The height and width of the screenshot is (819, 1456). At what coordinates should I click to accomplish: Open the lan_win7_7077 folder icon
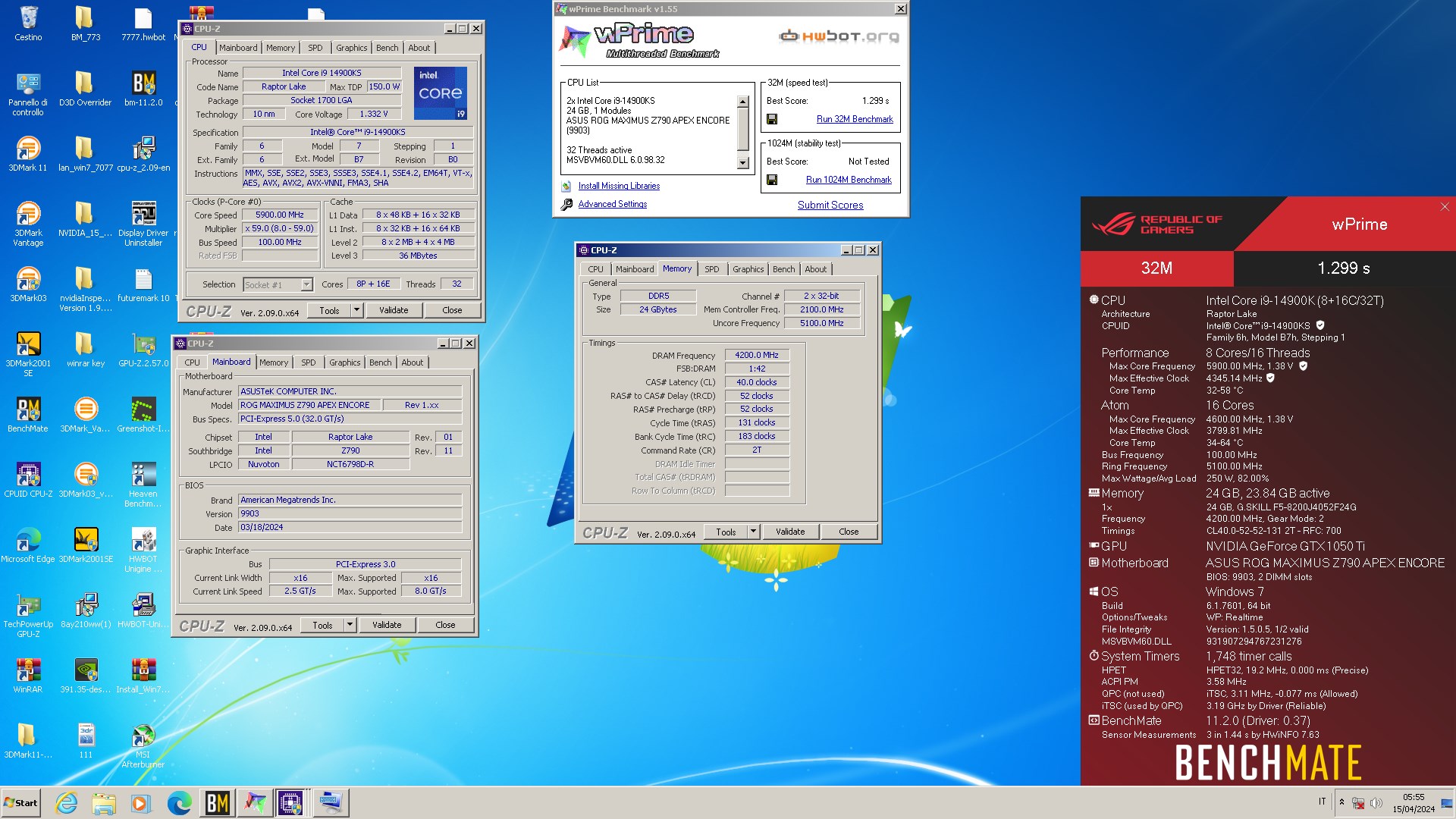[x=85, y=155]
